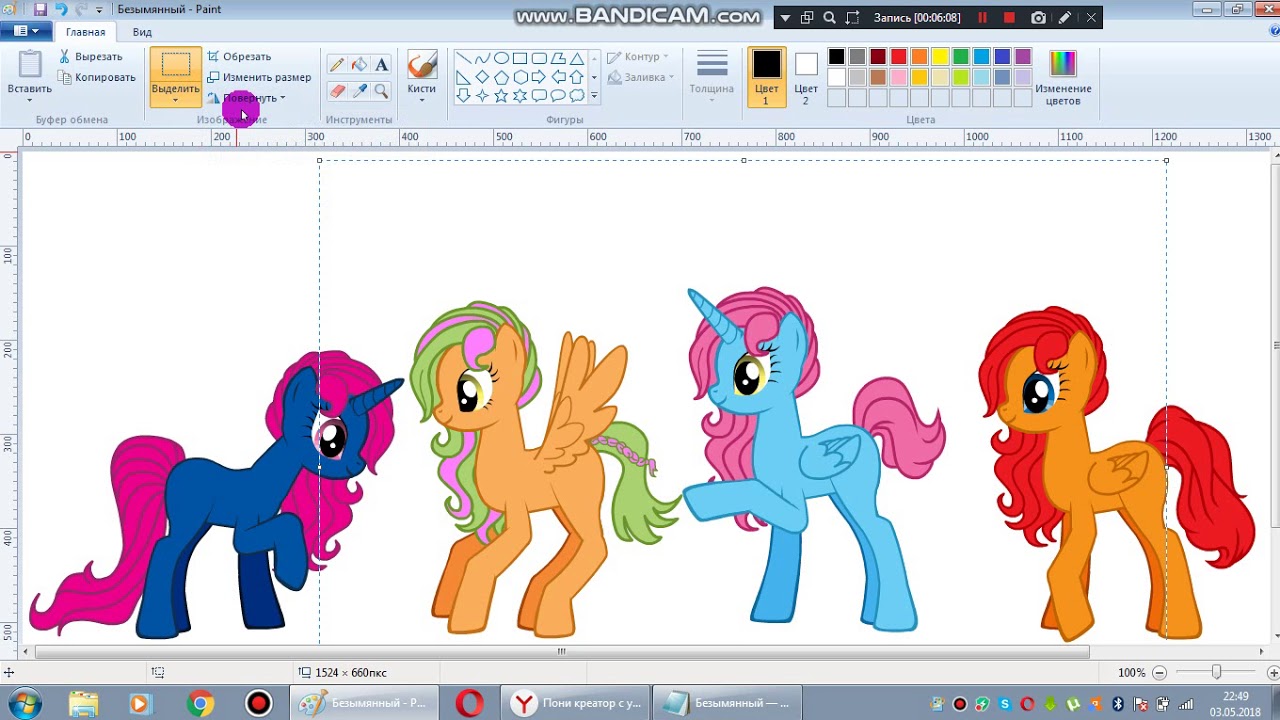The height and width of the screenshot is (720, 1280).
Task: Click the zoom out minus button
Action: click(x=1159, y=672)
